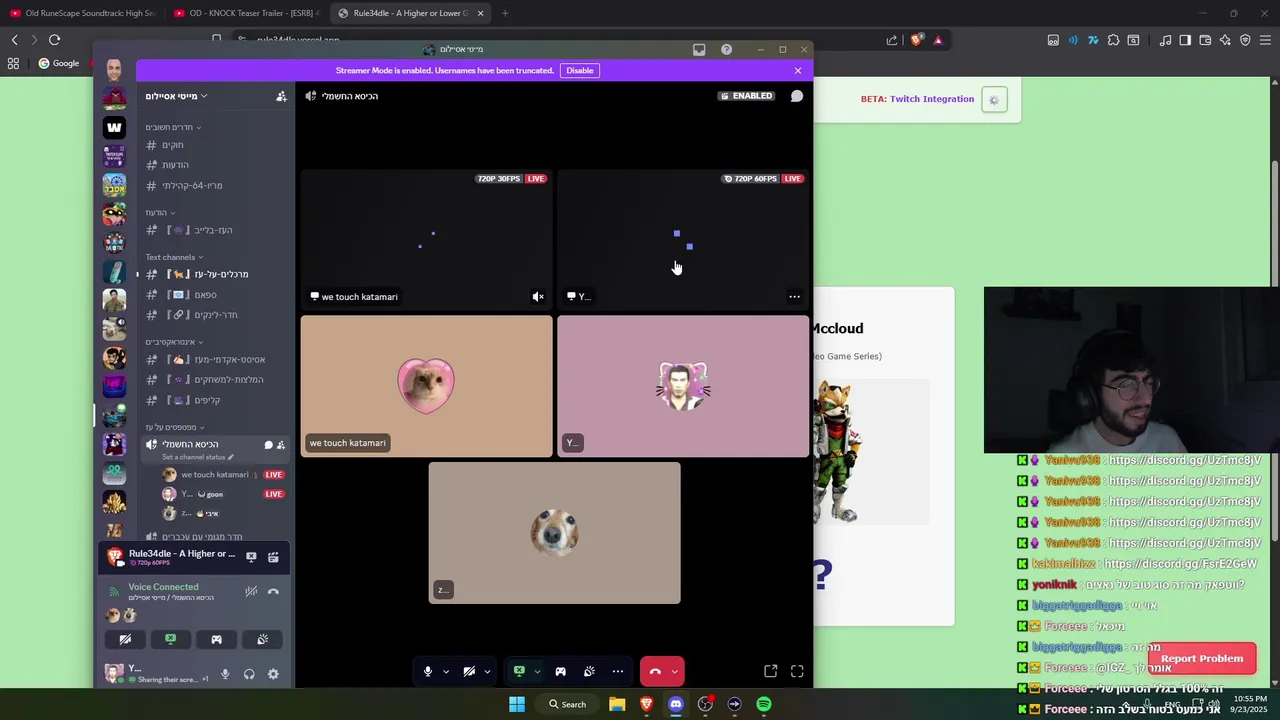Open disconnect options arrow beside red button

pyautogui.click(x=675, y=671)
